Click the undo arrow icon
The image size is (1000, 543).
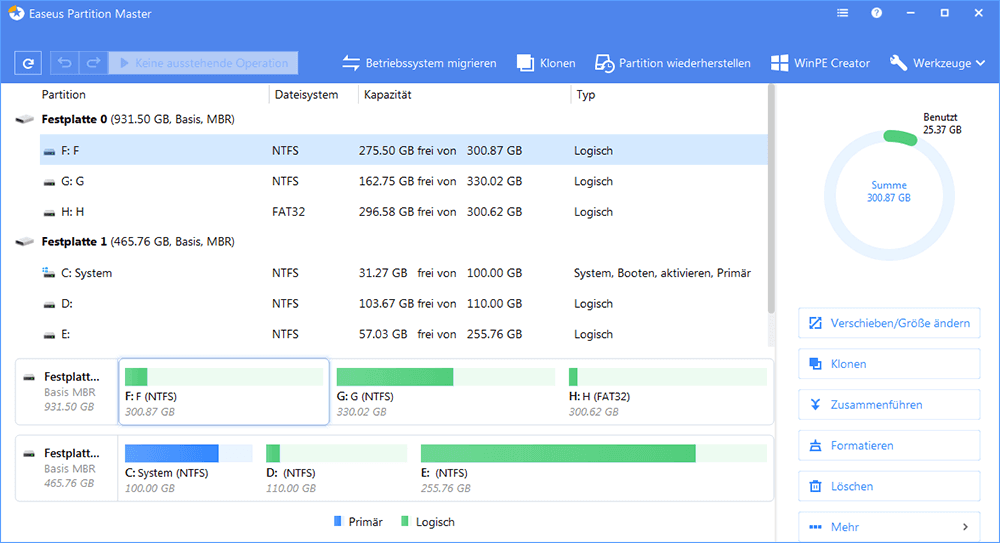[64, 63]
